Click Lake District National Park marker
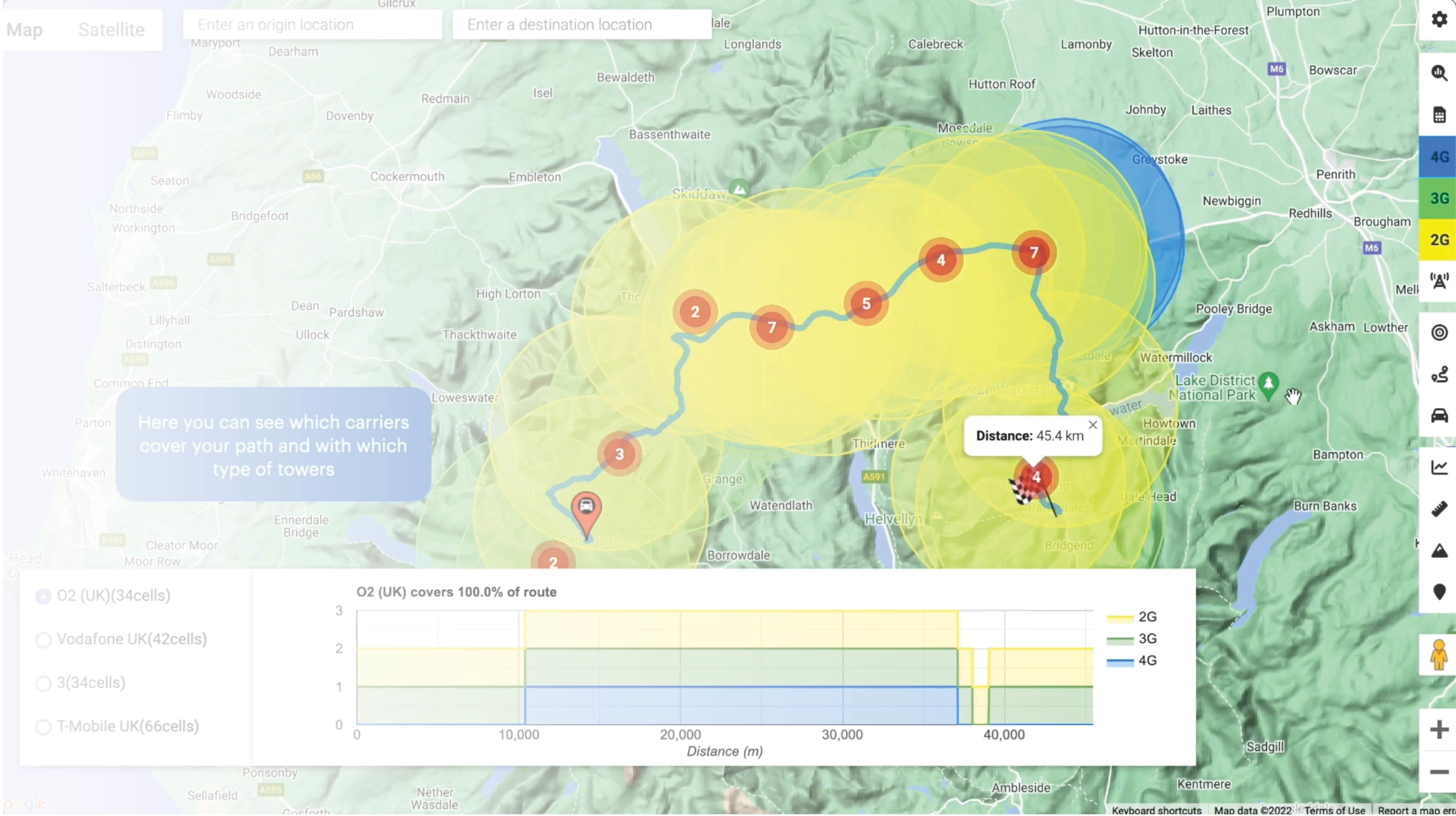Screen dimensions: 1456x816 (1268, 386)
